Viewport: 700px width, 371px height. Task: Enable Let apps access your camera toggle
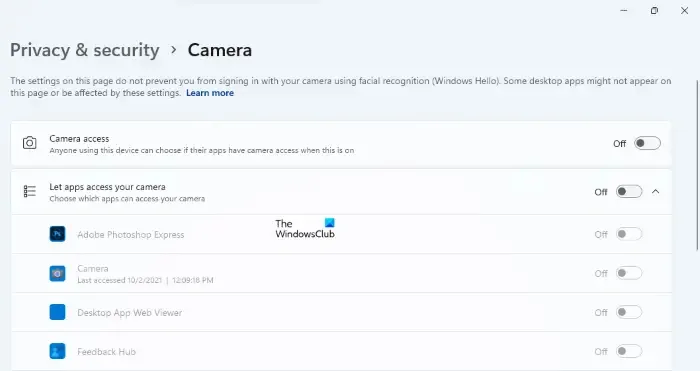click(x=629, y=192)
